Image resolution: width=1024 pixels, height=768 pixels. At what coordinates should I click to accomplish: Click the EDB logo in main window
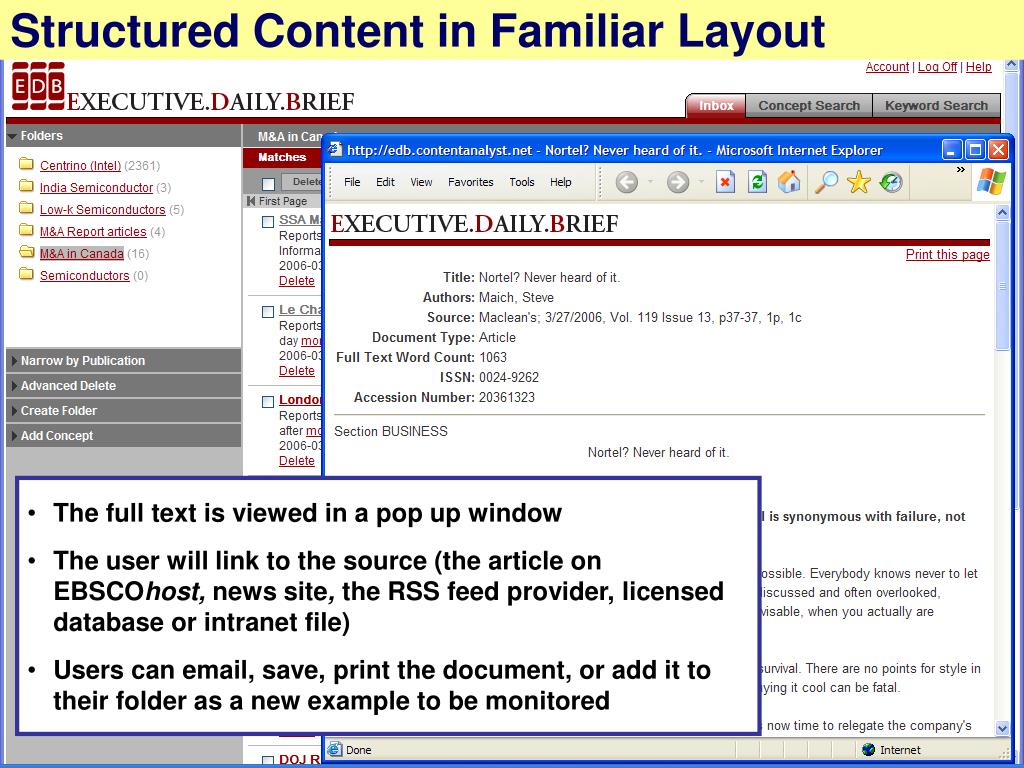point(39,86)
